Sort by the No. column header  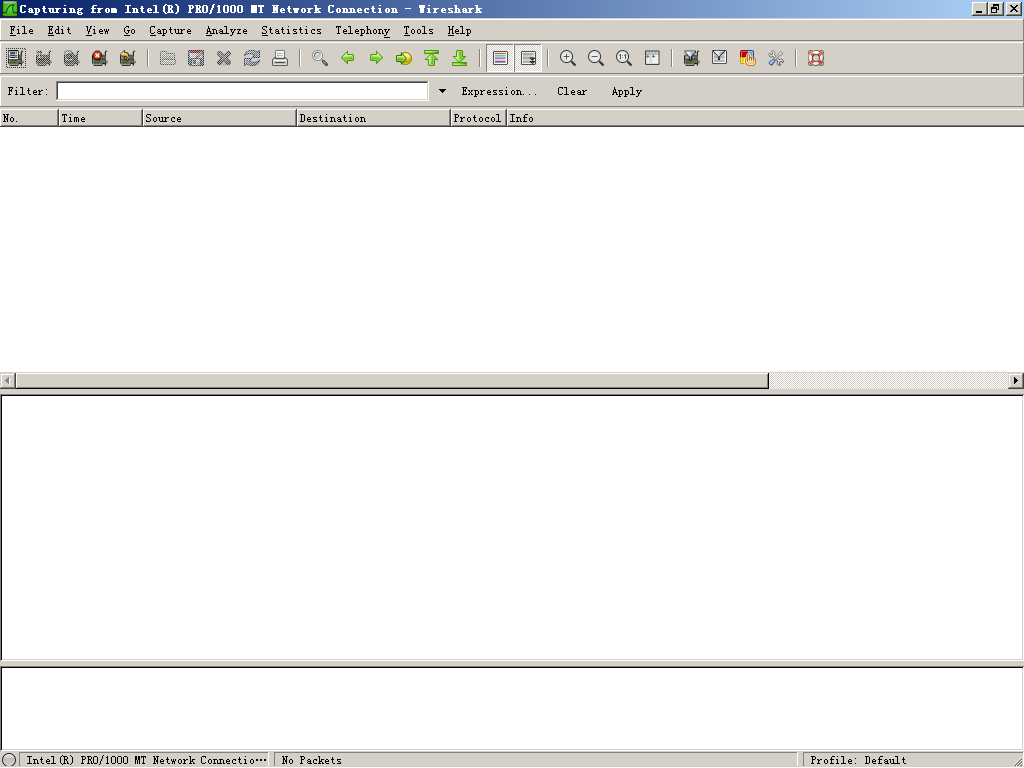coord(29,118)
